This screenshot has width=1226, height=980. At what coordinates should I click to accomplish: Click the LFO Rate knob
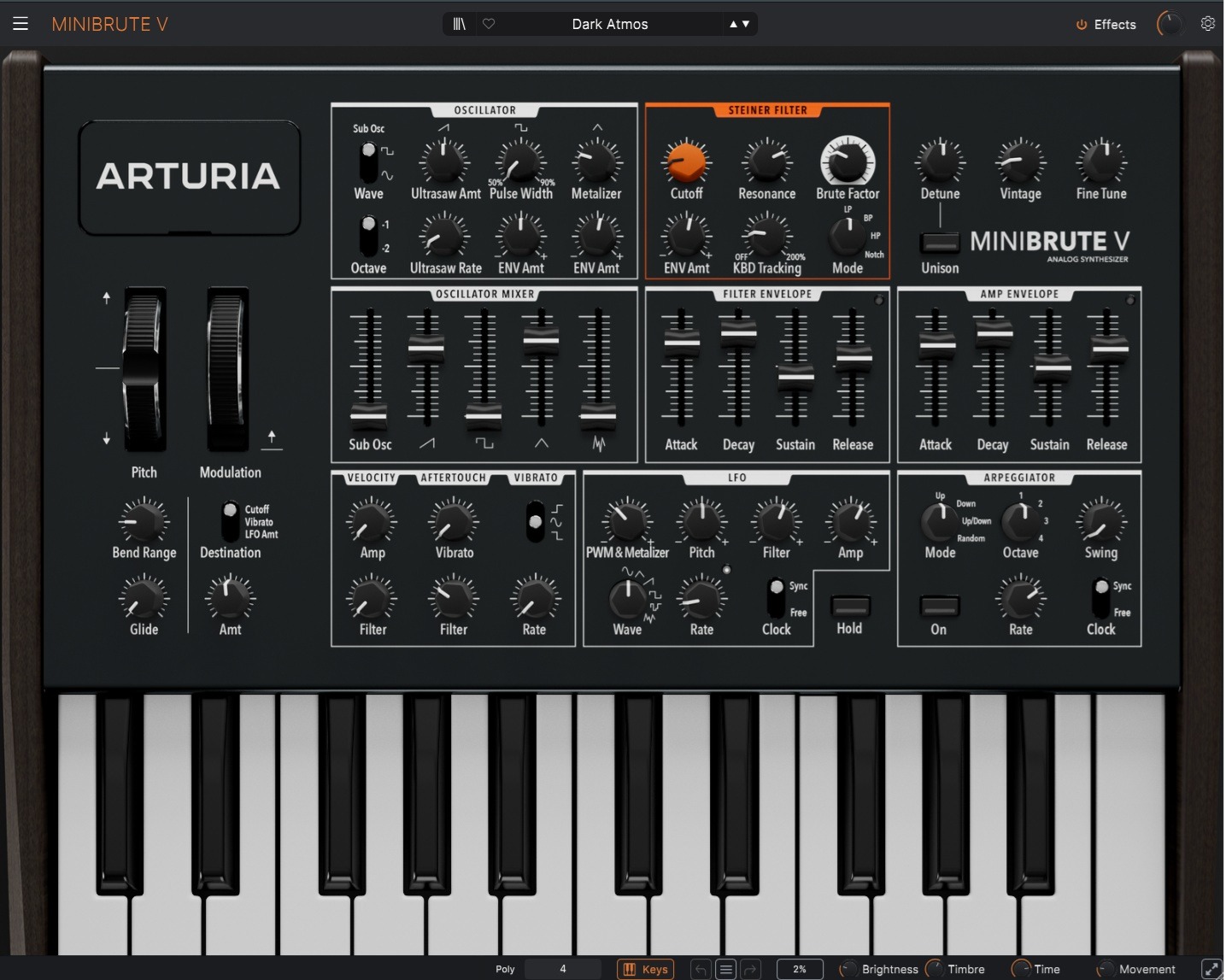point(701,598)
